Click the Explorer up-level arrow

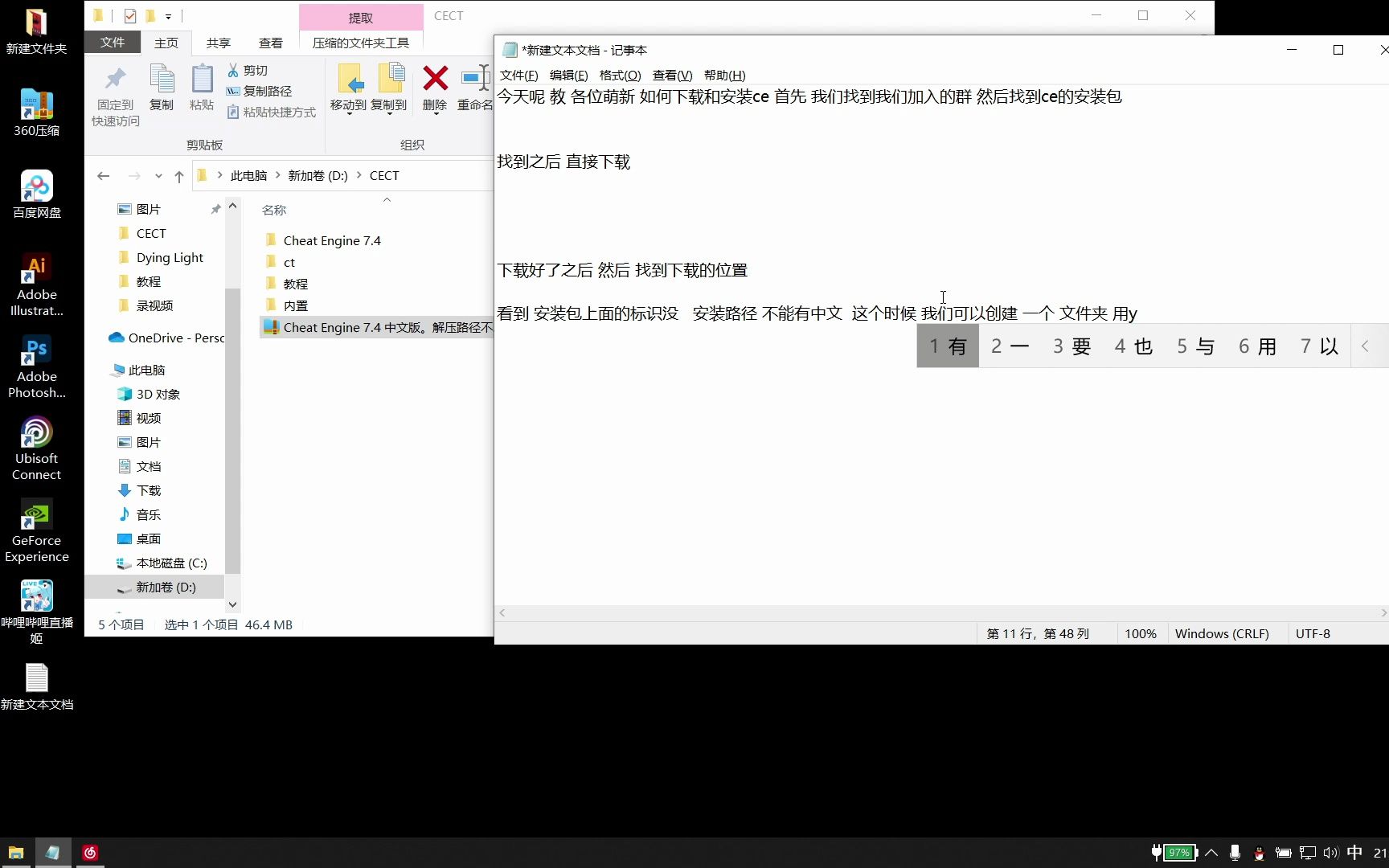coord(178,176)
